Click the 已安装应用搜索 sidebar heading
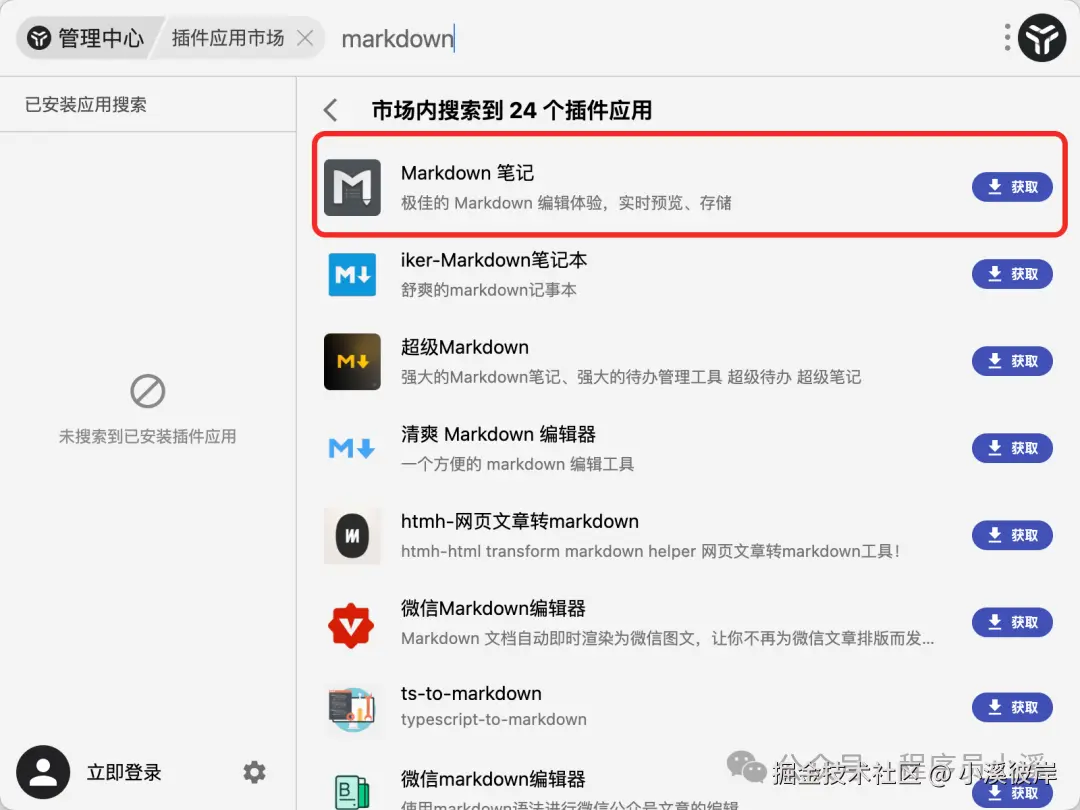 86,105
